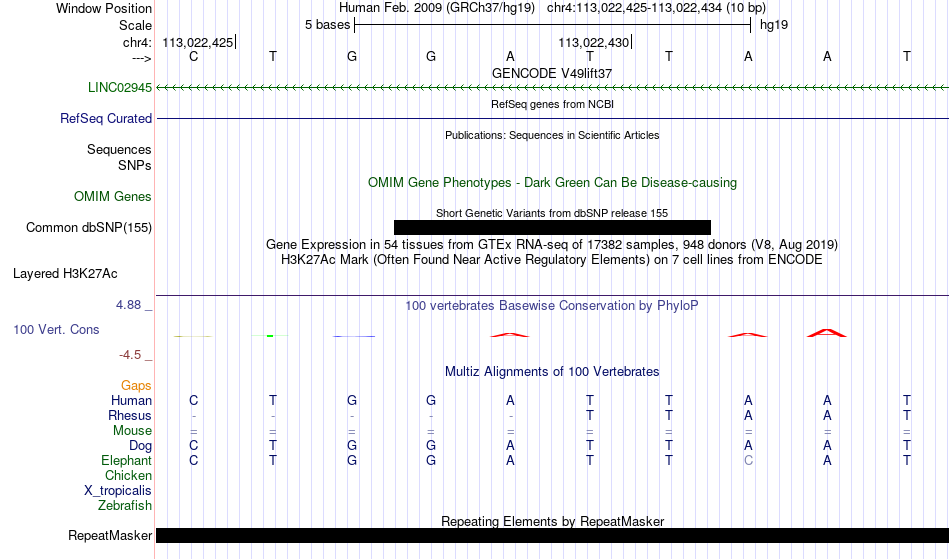Select the Elephant alignment row label
Image resolution: width=950 pixels, height=559 pixels.
pos(126,460)
